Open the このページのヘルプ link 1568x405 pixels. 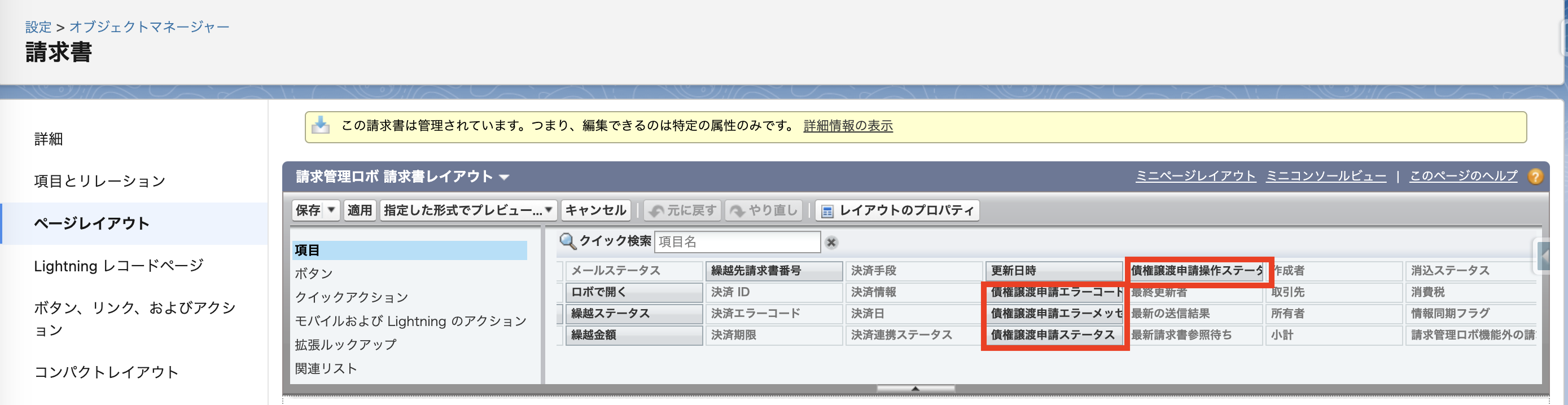[1464, 177]
